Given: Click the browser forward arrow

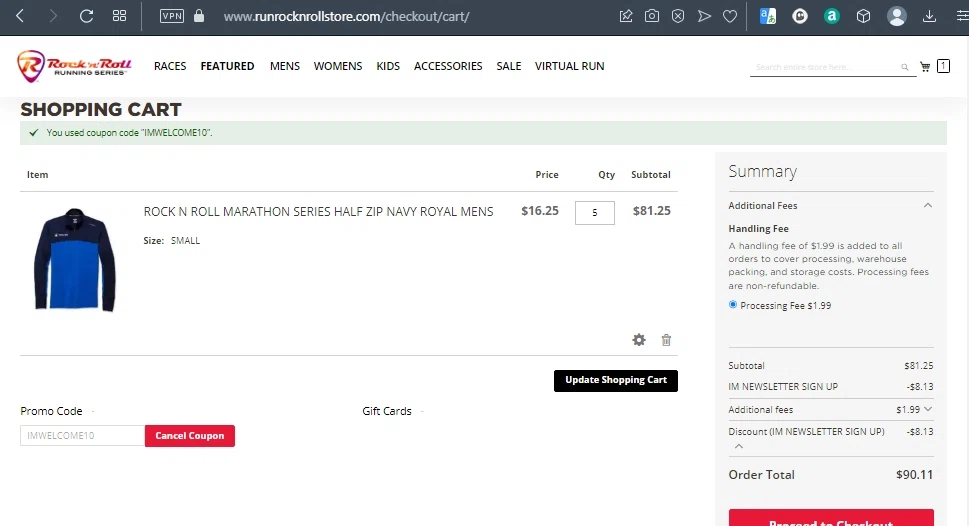Looking at the screenshot, I should 53,16.
